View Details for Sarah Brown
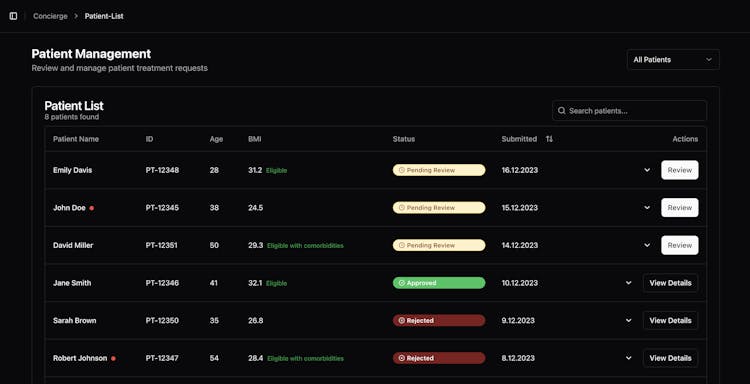The width and height of the screenshot is (750, 384). pos(670,320)
